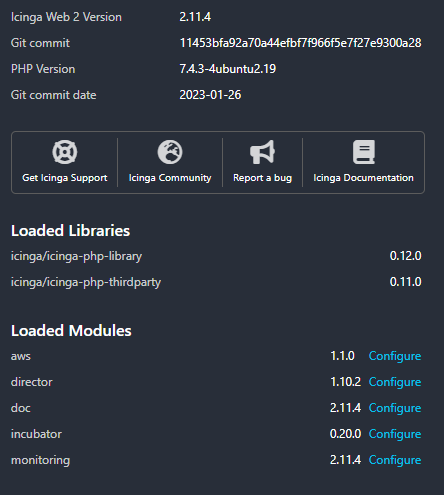Select the director module name
444x495 pixels.
tap(32, 382)
